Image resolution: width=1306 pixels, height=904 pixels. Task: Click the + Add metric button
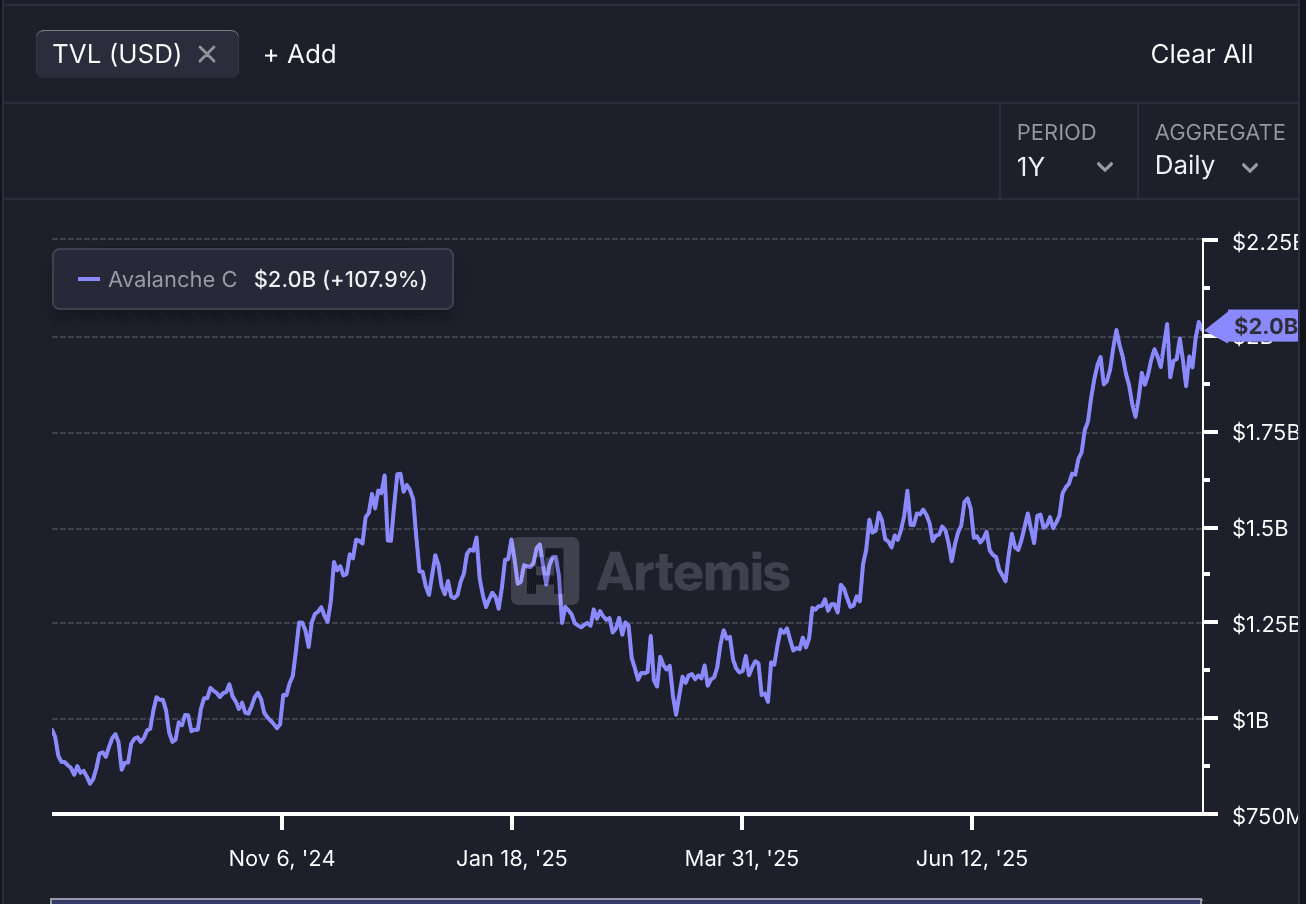(x=300, y=54)
